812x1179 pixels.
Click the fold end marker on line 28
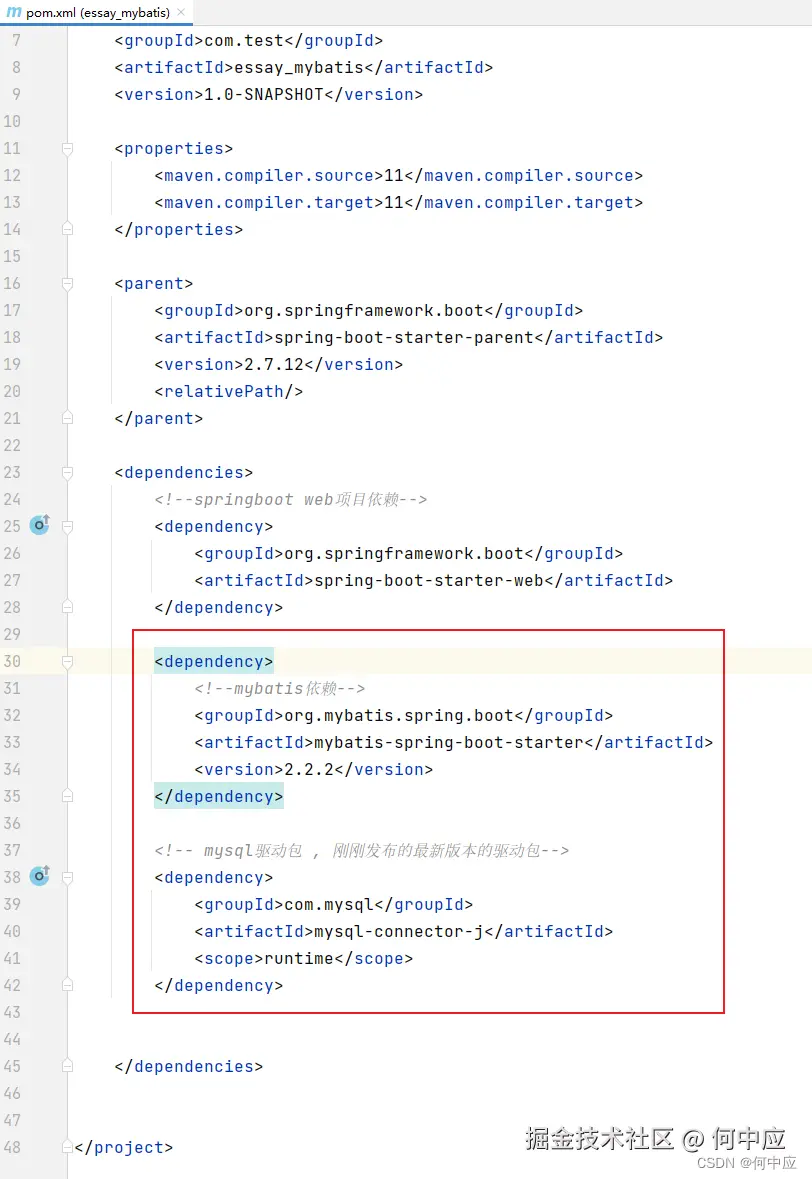pos(68,607)
